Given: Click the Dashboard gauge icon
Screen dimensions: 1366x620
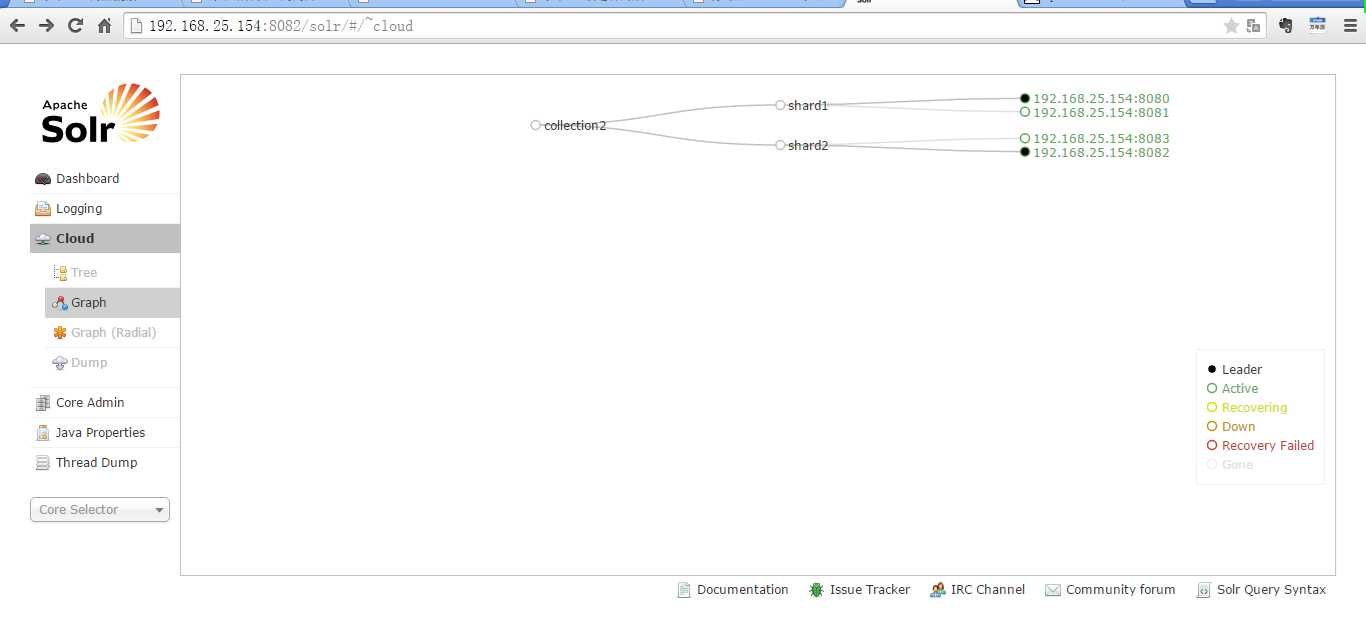Looking at the screenshot, I should pos(42,179).
